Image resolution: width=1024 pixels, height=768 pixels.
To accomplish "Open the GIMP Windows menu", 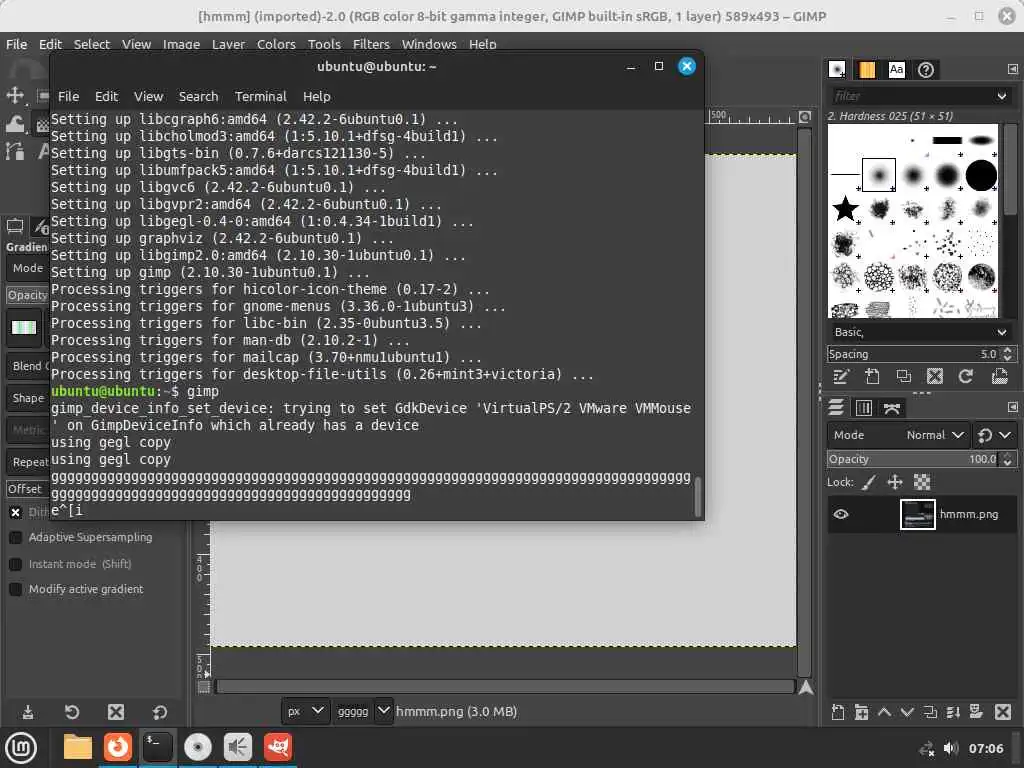I will click(429, 44).
